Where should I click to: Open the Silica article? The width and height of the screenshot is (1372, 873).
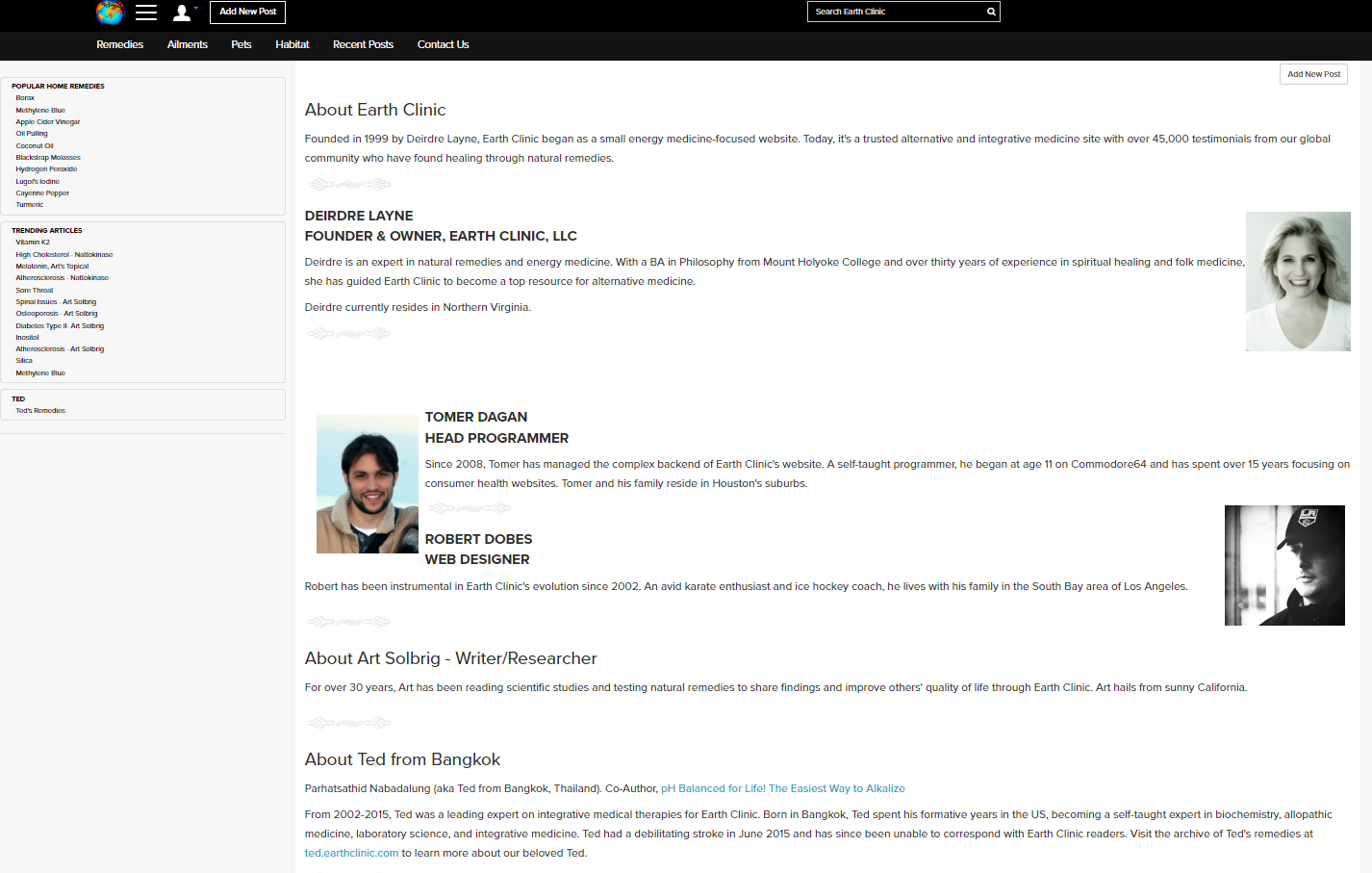(x=24, y=361)
